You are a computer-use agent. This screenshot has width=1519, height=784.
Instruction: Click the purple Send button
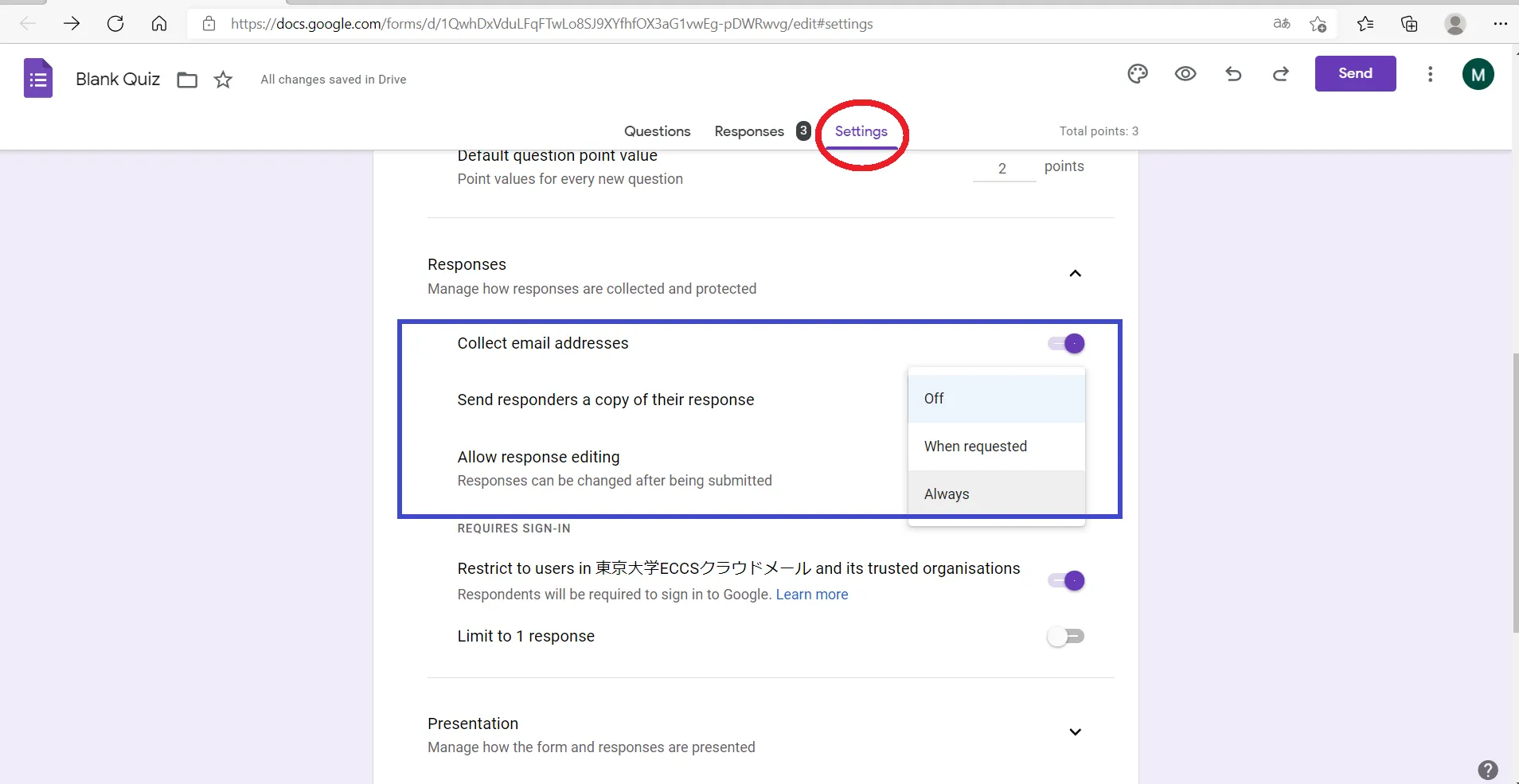pos(1355,73)
